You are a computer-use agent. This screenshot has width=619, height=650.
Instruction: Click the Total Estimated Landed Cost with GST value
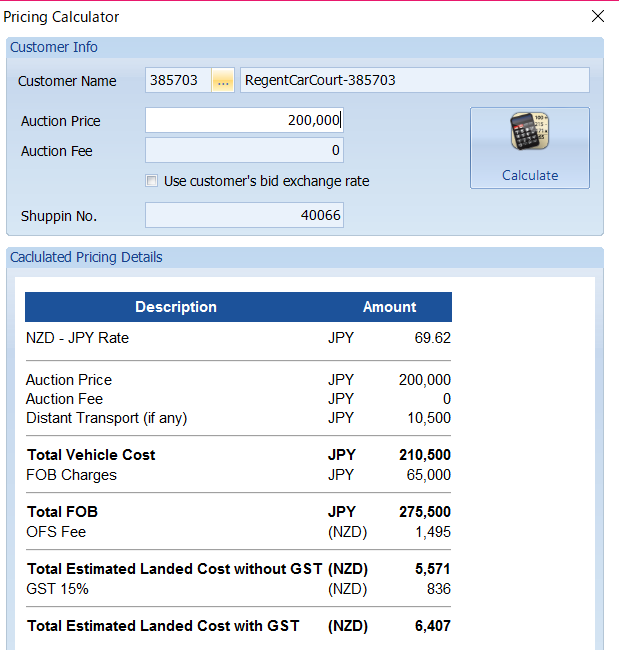pyautogui.click(x=432, y=626)
